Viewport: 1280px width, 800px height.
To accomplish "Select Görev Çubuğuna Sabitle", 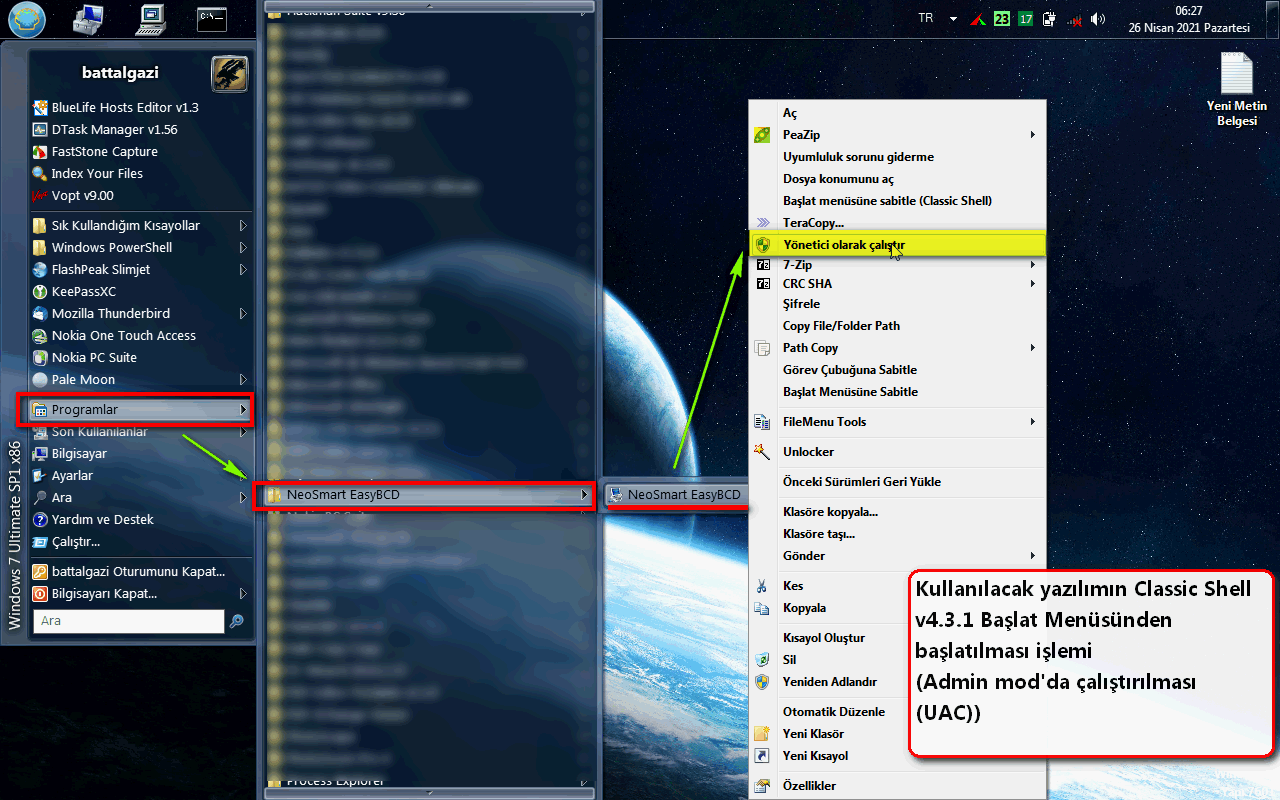I will click(849, 369).
